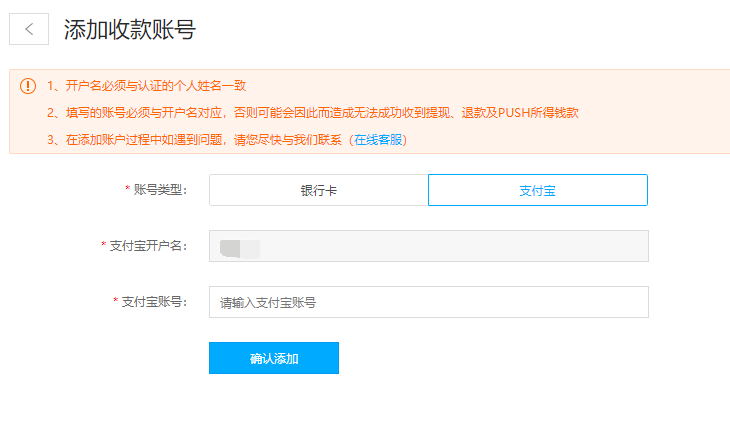
Task: Select 支付宝 as the account type
Action: coord(537,190)
